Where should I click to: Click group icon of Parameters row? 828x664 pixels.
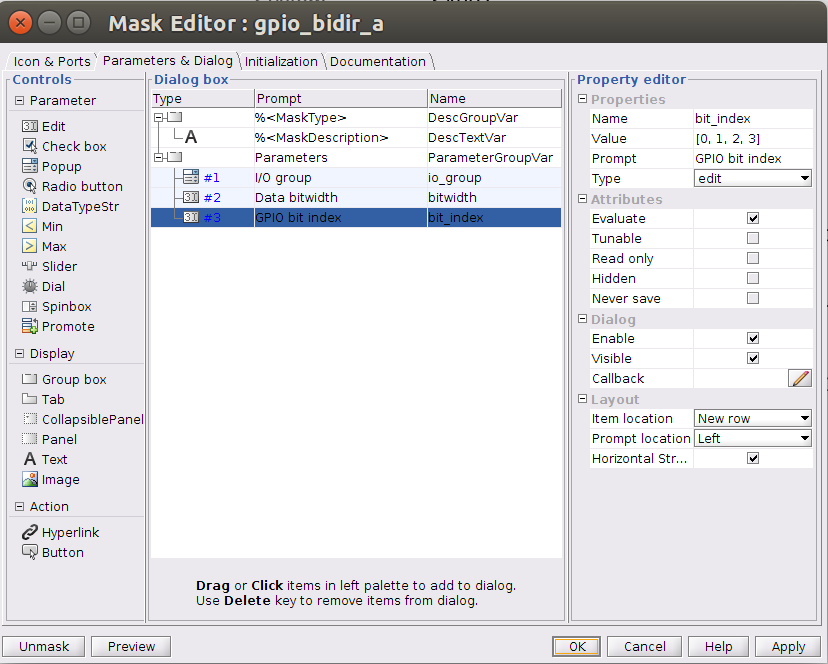point(175,157)
